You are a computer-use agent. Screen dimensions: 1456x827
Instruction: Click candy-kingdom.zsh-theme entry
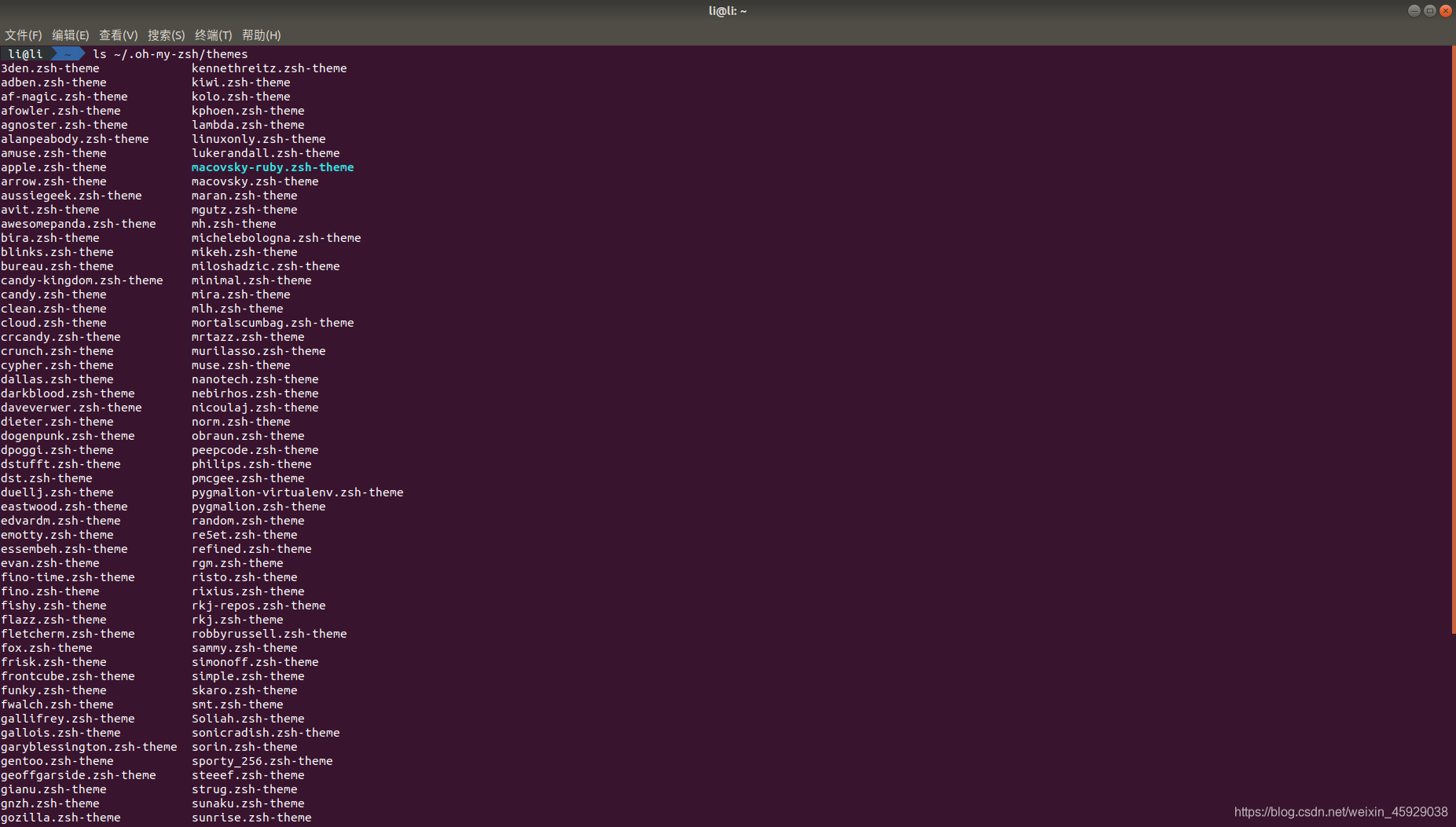[82, 280]
